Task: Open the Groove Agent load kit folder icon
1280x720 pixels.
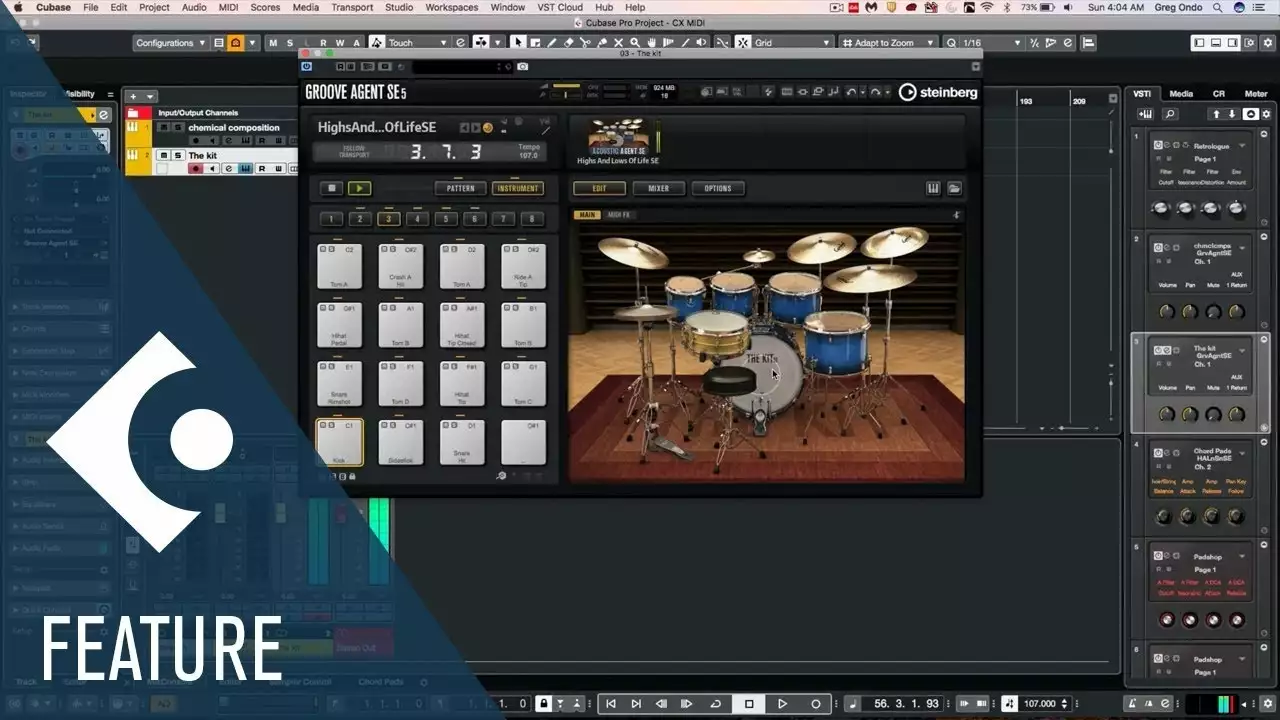Action: pyautogui.click(x=954, y=188)
